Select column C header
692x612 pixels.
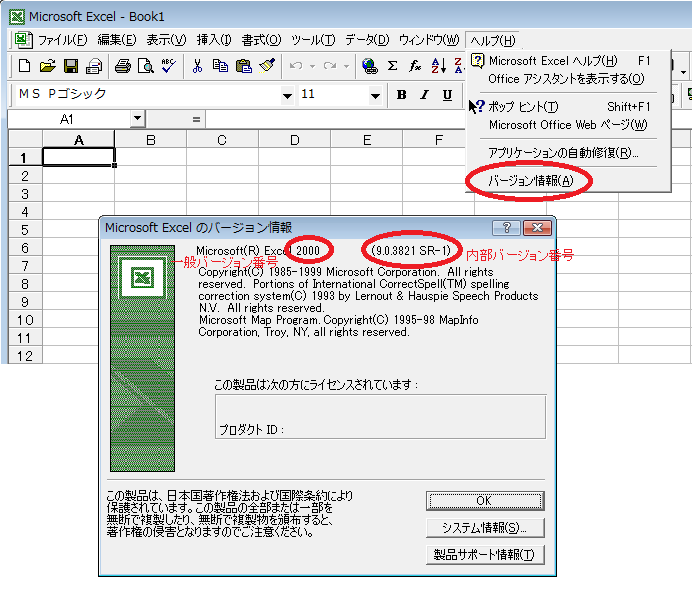tap(222, 140)
